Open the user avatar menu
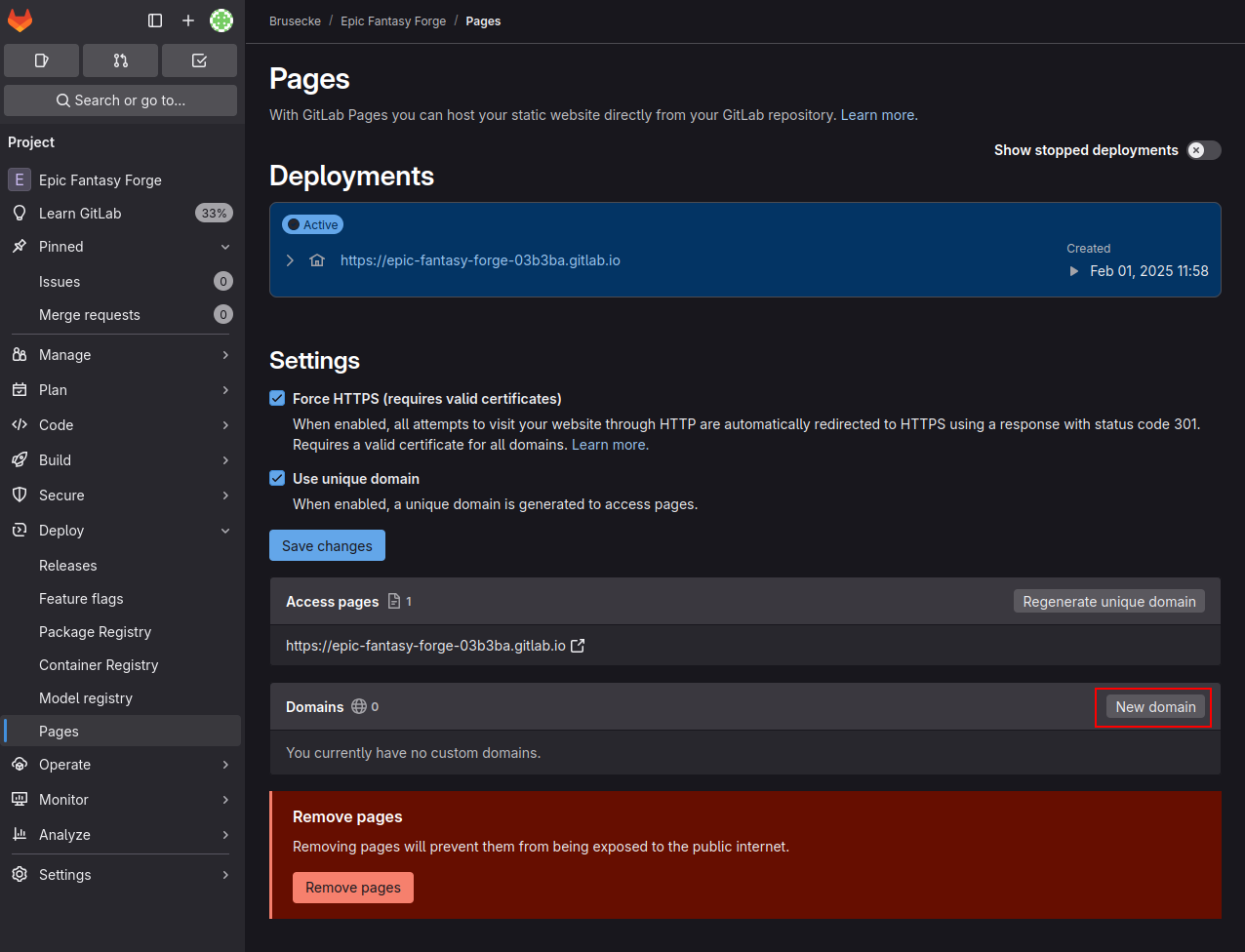This screenshot has height=952, width=1245. (221, 20)
